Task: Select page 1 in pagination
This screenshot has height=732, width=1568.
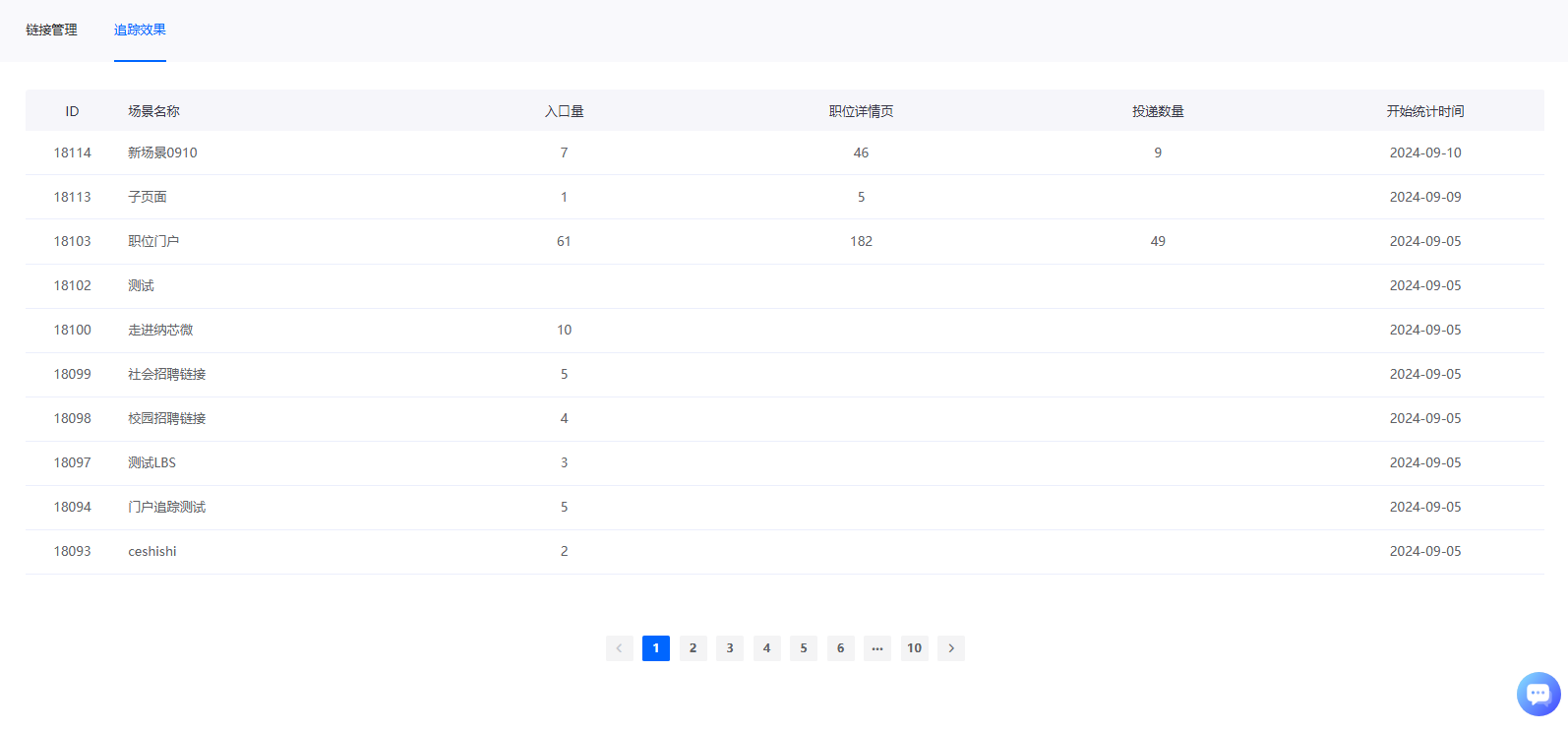Action: pos(656,648)
